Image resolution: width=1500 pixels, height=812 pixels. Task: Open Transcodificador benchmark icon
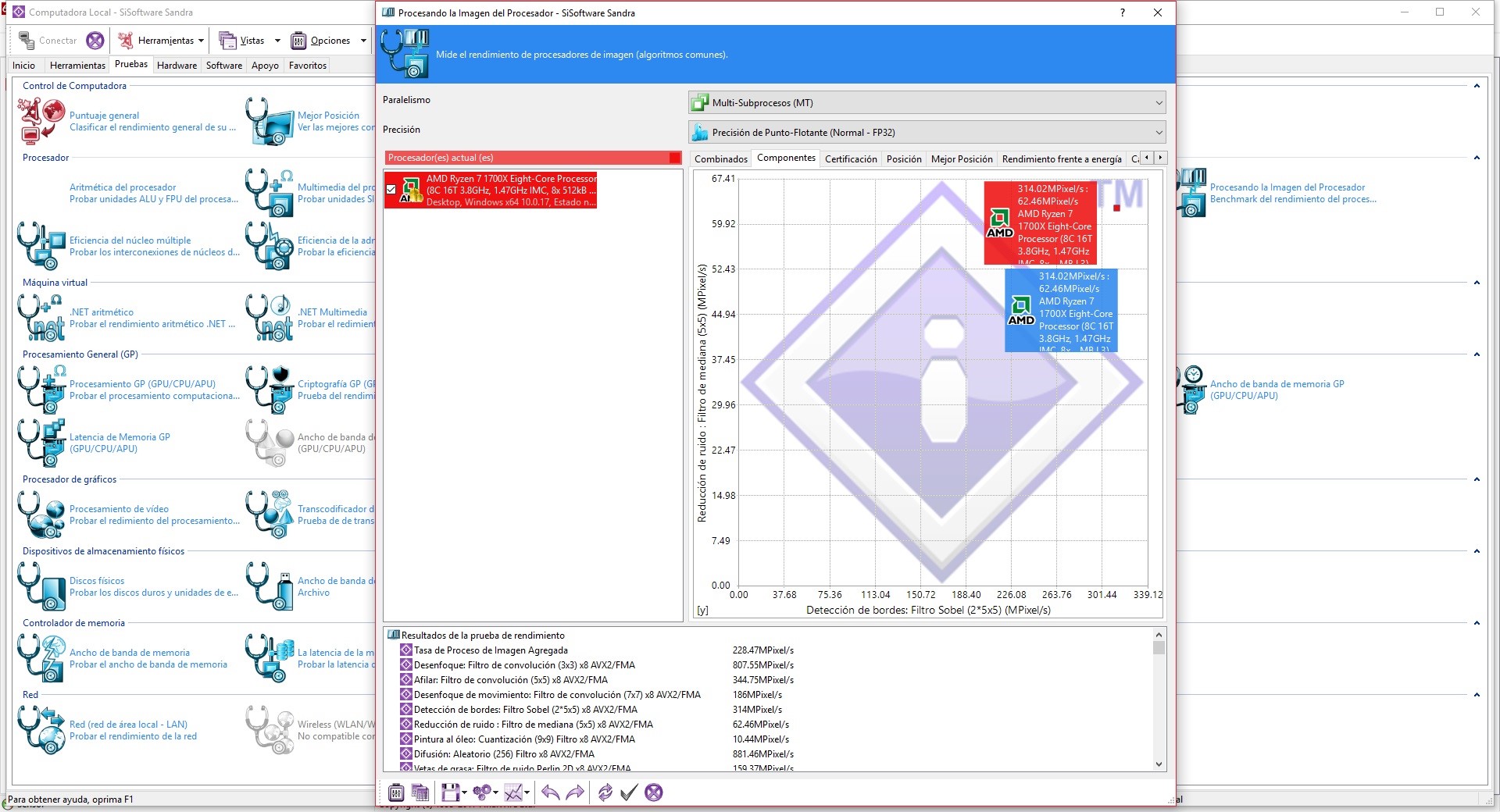click(x=270, y=515)
